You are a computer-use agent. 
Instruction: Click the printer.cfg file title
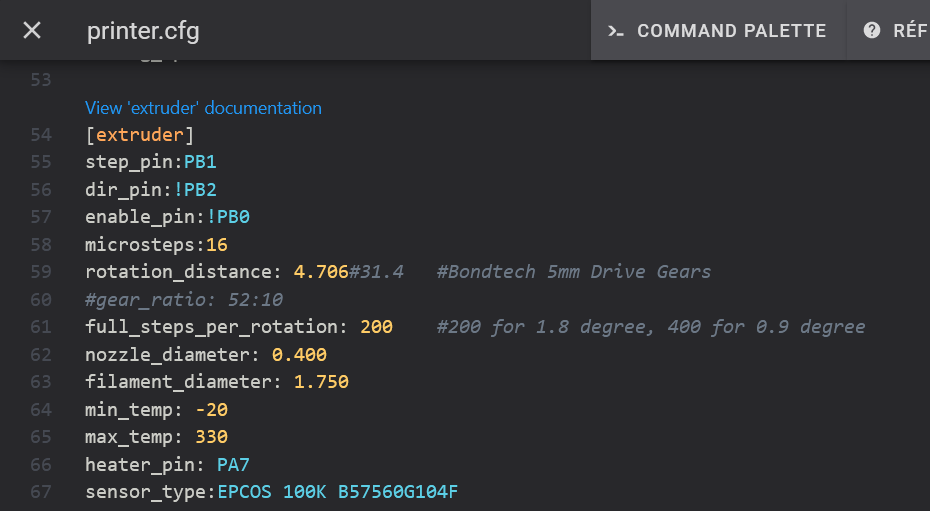click(x=143, y=31)
